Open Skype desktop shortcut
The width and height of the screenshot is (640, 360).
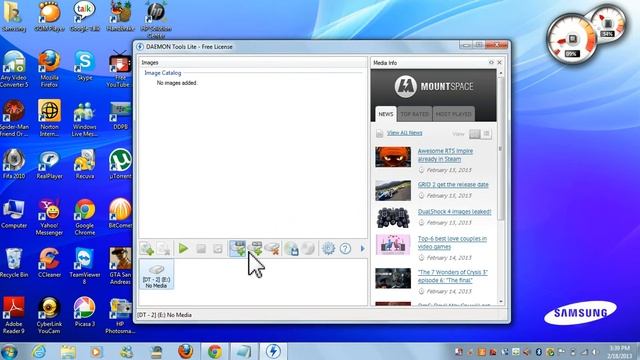point(84,65)
